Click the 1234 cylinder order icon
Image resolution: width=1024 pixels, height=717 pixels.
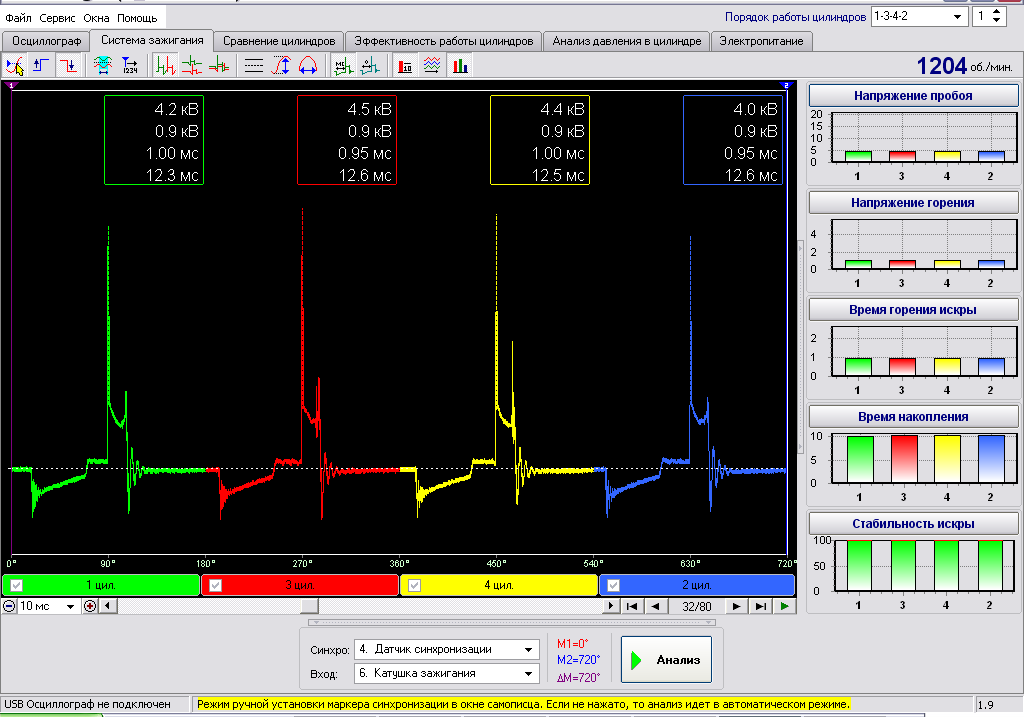[x=129, y=66]
